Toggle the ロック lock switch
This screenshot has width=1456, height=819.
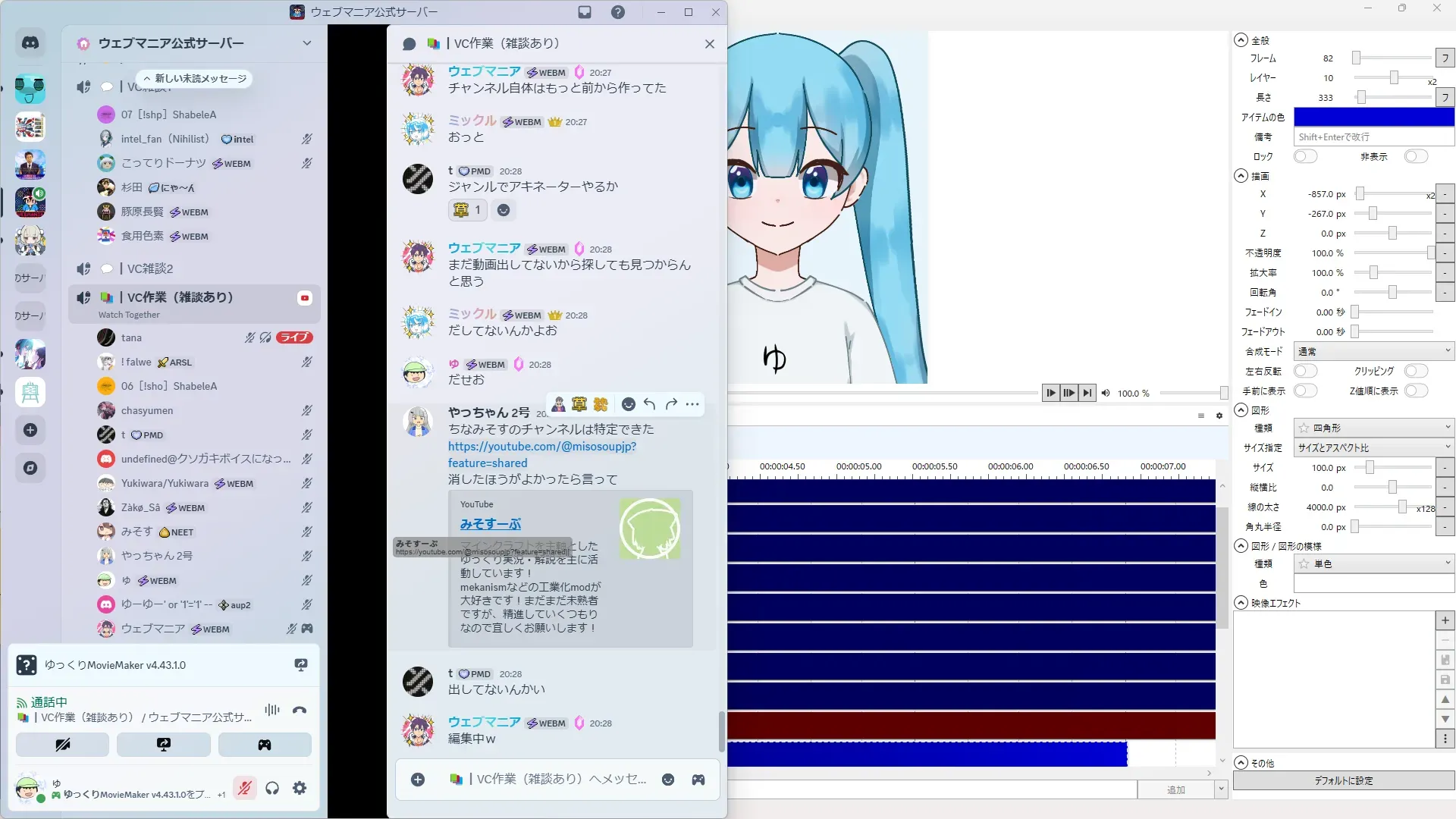click(x=1305, y=156)
